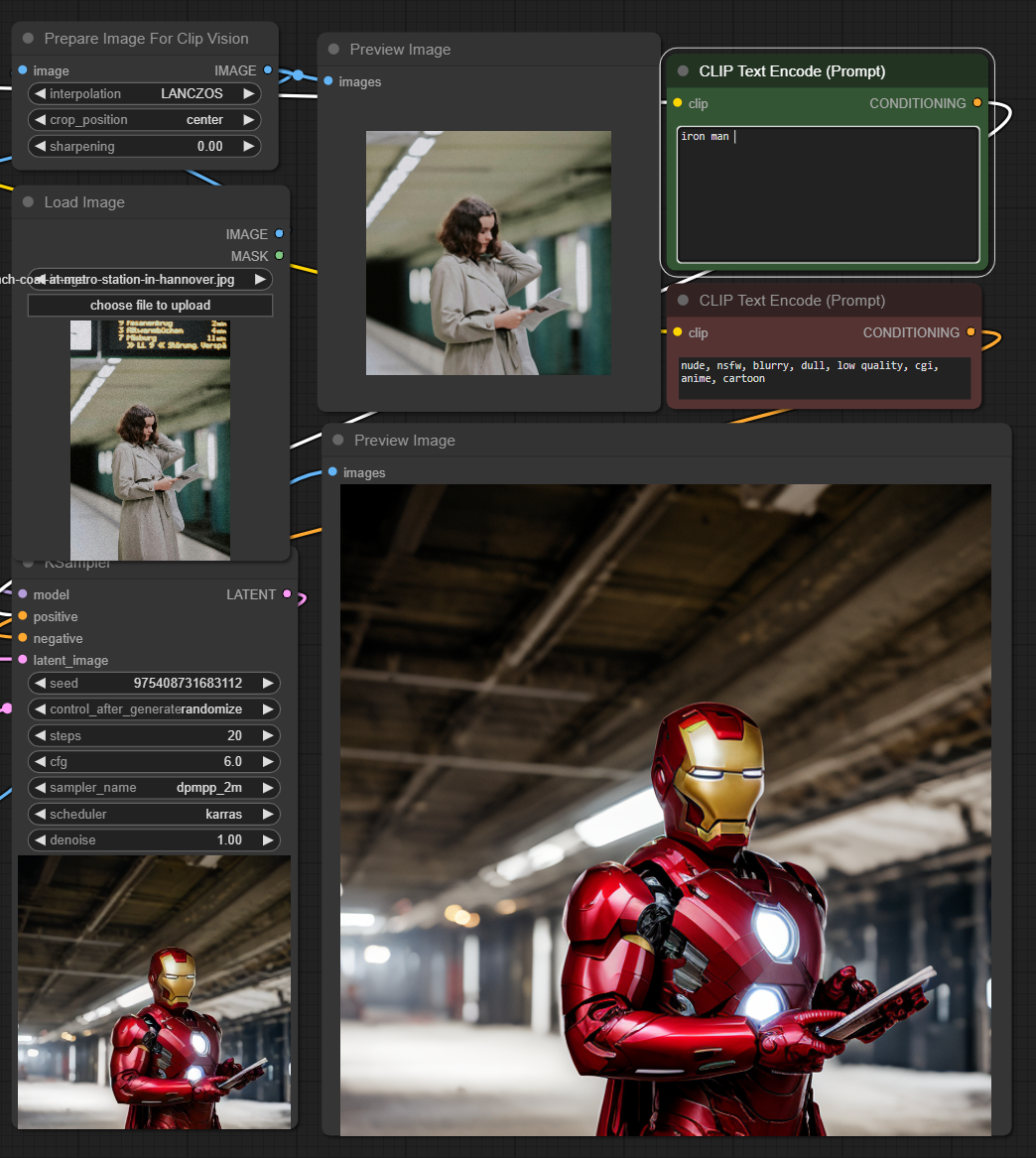Click the large Preview Image images input port

coord(332,472)
